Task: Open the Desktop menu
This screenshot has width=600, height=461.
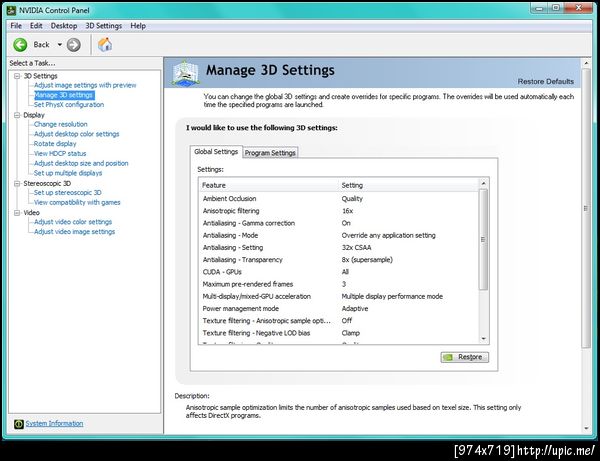Action: pos(64,26)
